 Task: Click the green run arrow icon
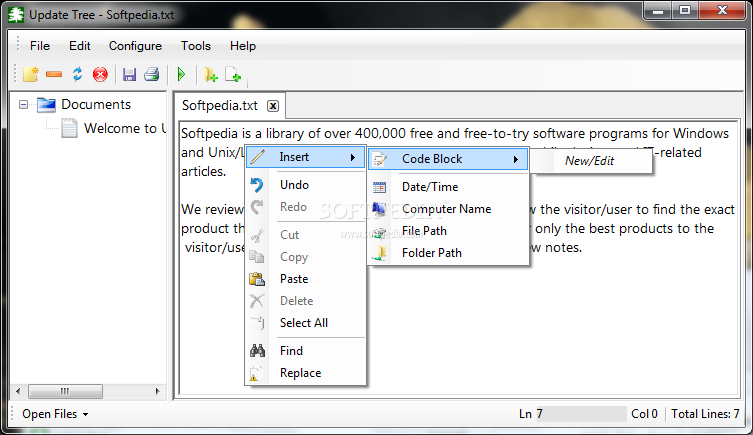[182, 74]
